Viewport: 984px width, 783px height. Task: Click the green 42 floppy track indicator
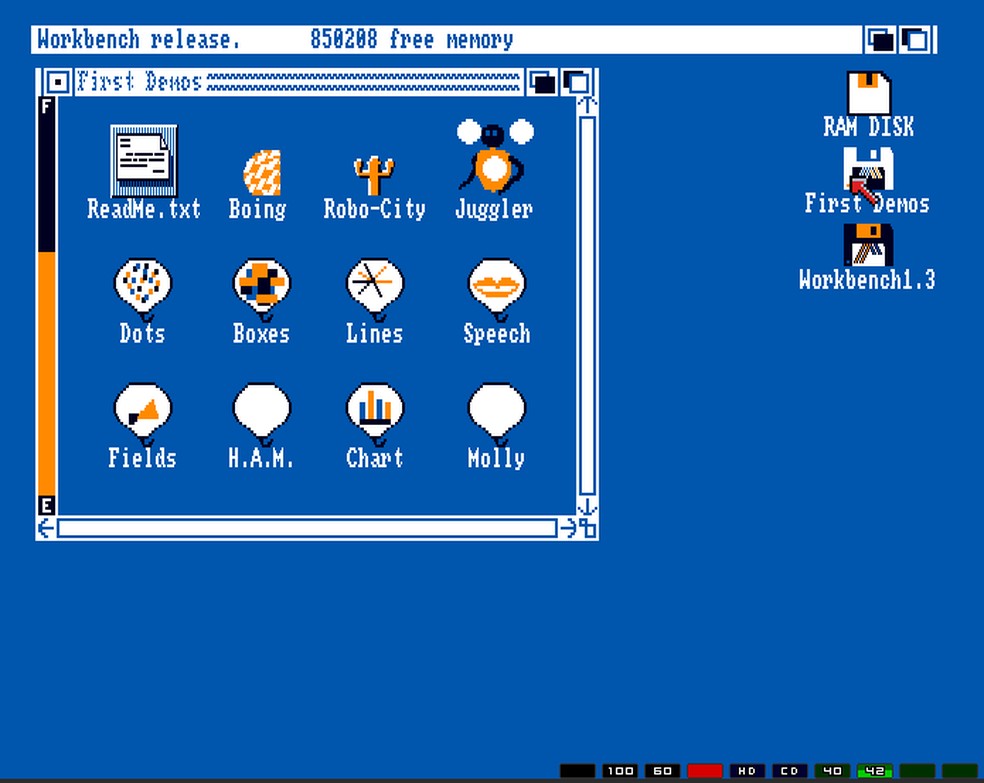click(875, 770)
